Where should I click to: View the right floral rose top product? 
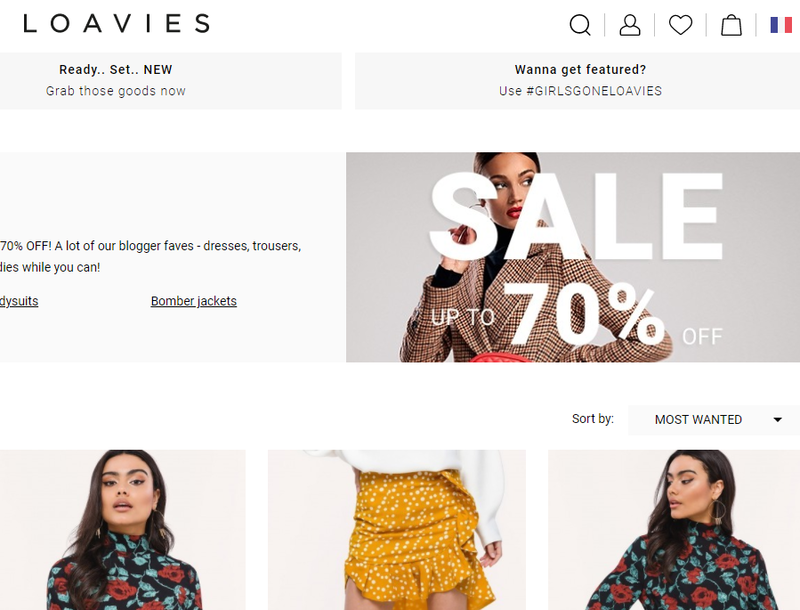(674, 529)
